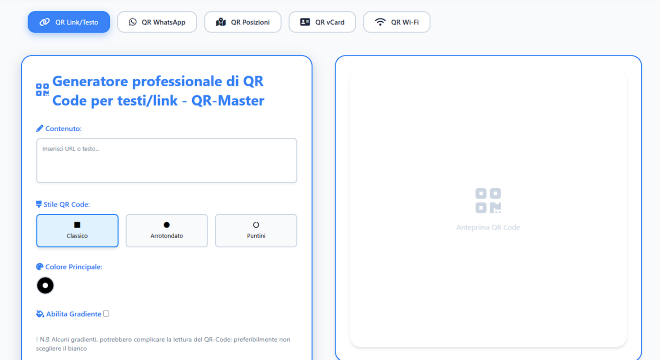Choose the Arrotondato QR style

[x=167, y=230]
